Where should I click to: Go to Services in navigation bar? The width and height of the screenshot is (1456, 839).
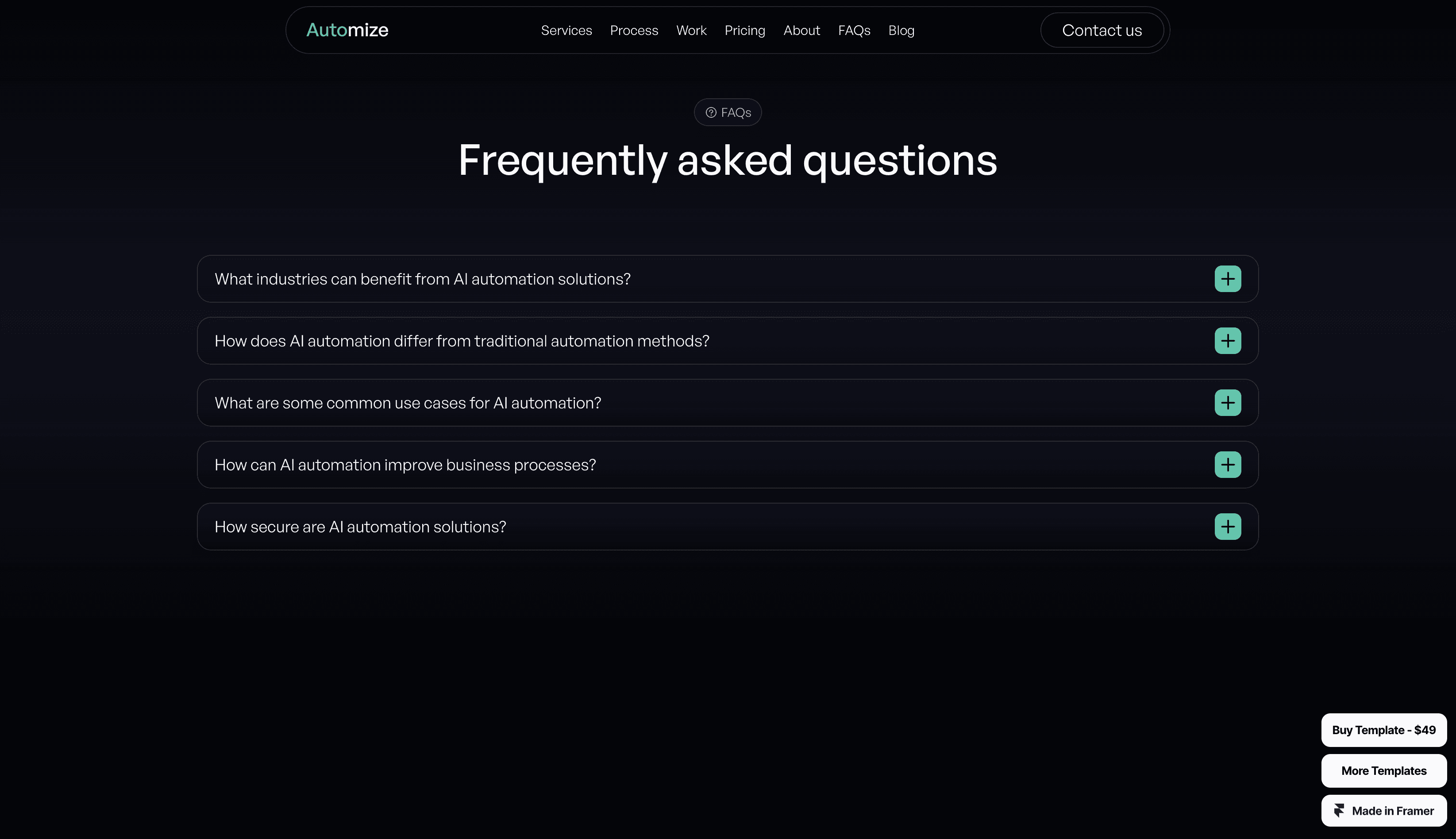coord(566,30)
